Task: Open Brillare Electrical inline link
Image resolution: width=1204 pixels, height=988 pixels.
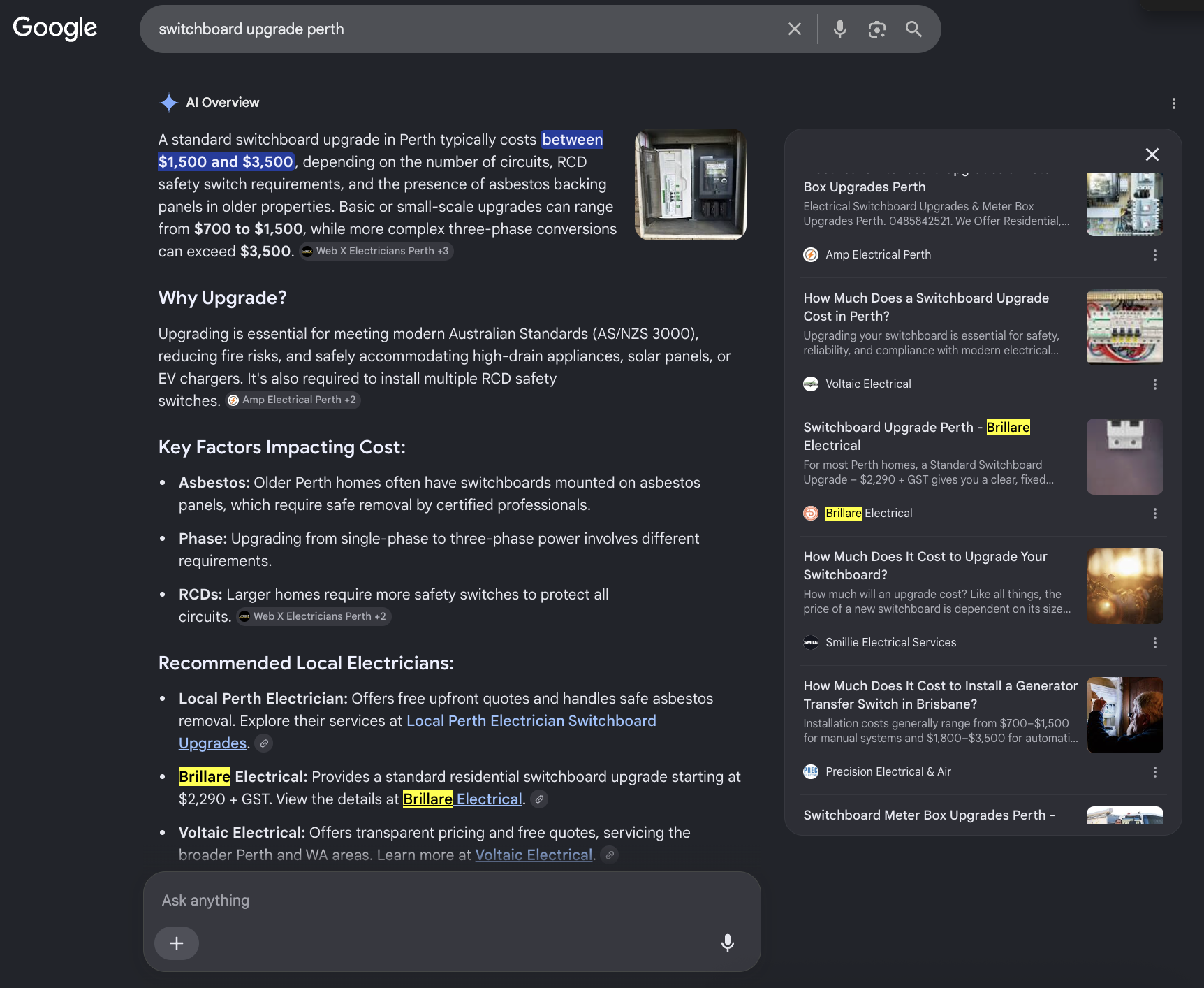Action: pyautogui.click(x=462, y=799)
